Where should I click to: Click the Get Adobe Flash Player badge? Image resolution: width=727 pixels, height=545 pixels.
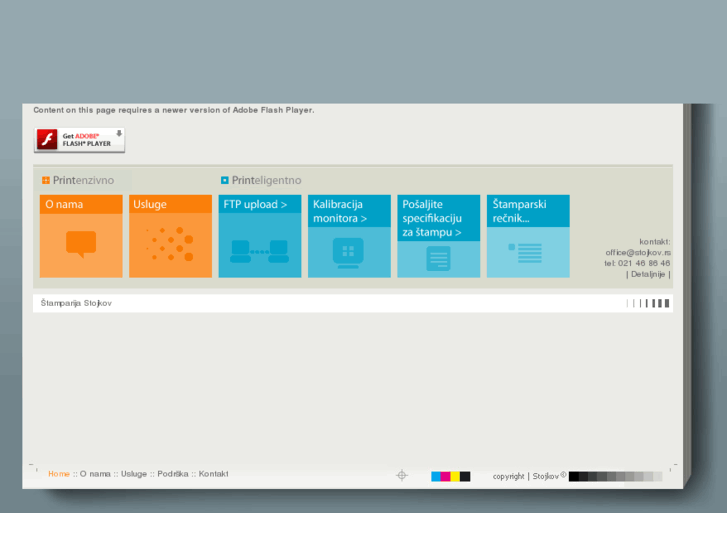click(79, 140)
